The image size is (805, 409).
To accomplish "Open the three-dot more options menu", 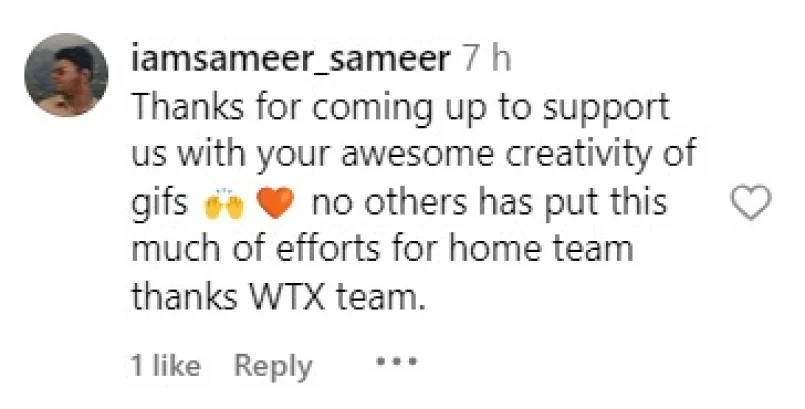I will tap(397, 362).
